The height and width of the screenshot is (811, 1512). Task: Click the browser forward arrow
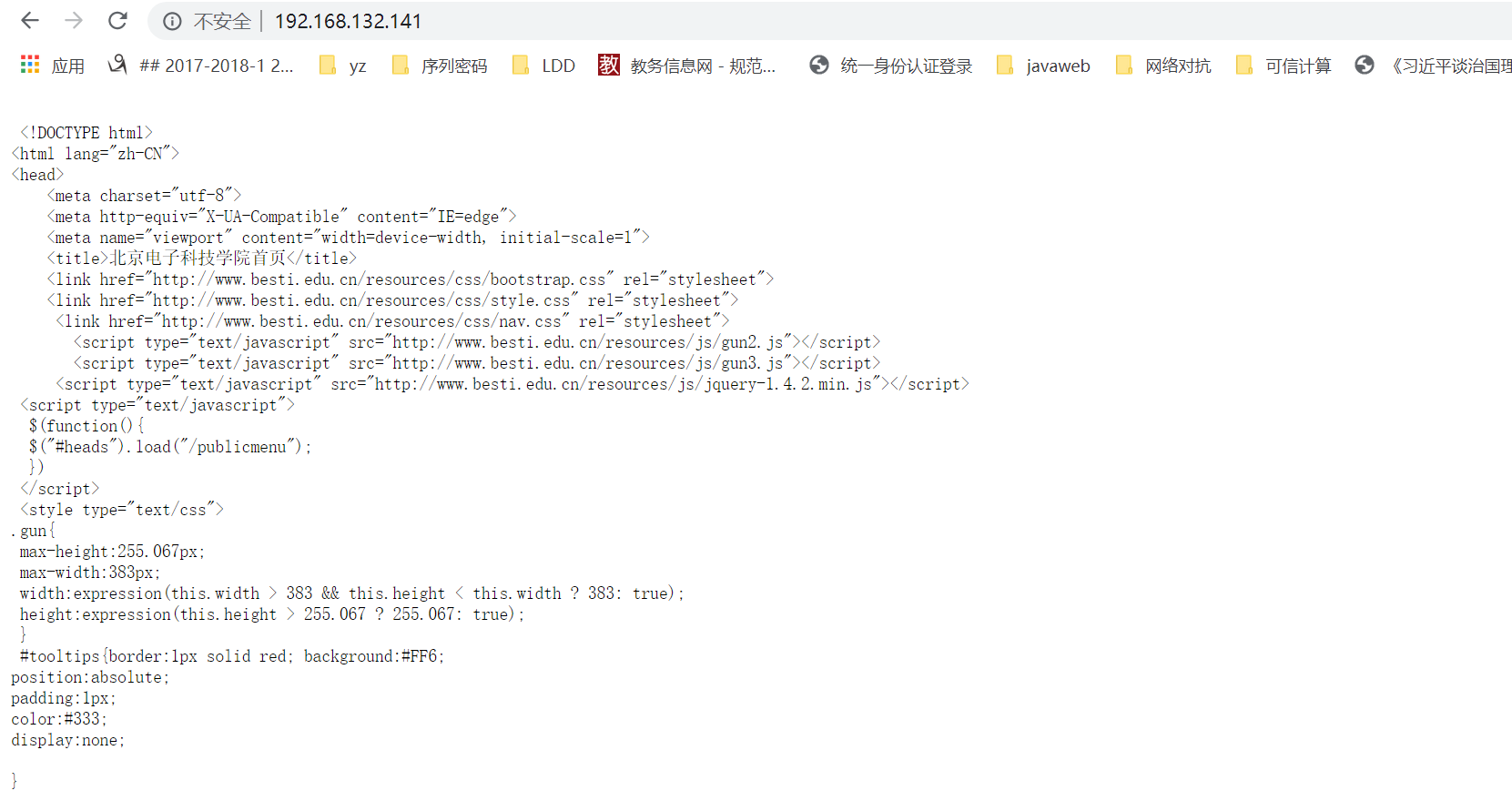coord(74,21)
